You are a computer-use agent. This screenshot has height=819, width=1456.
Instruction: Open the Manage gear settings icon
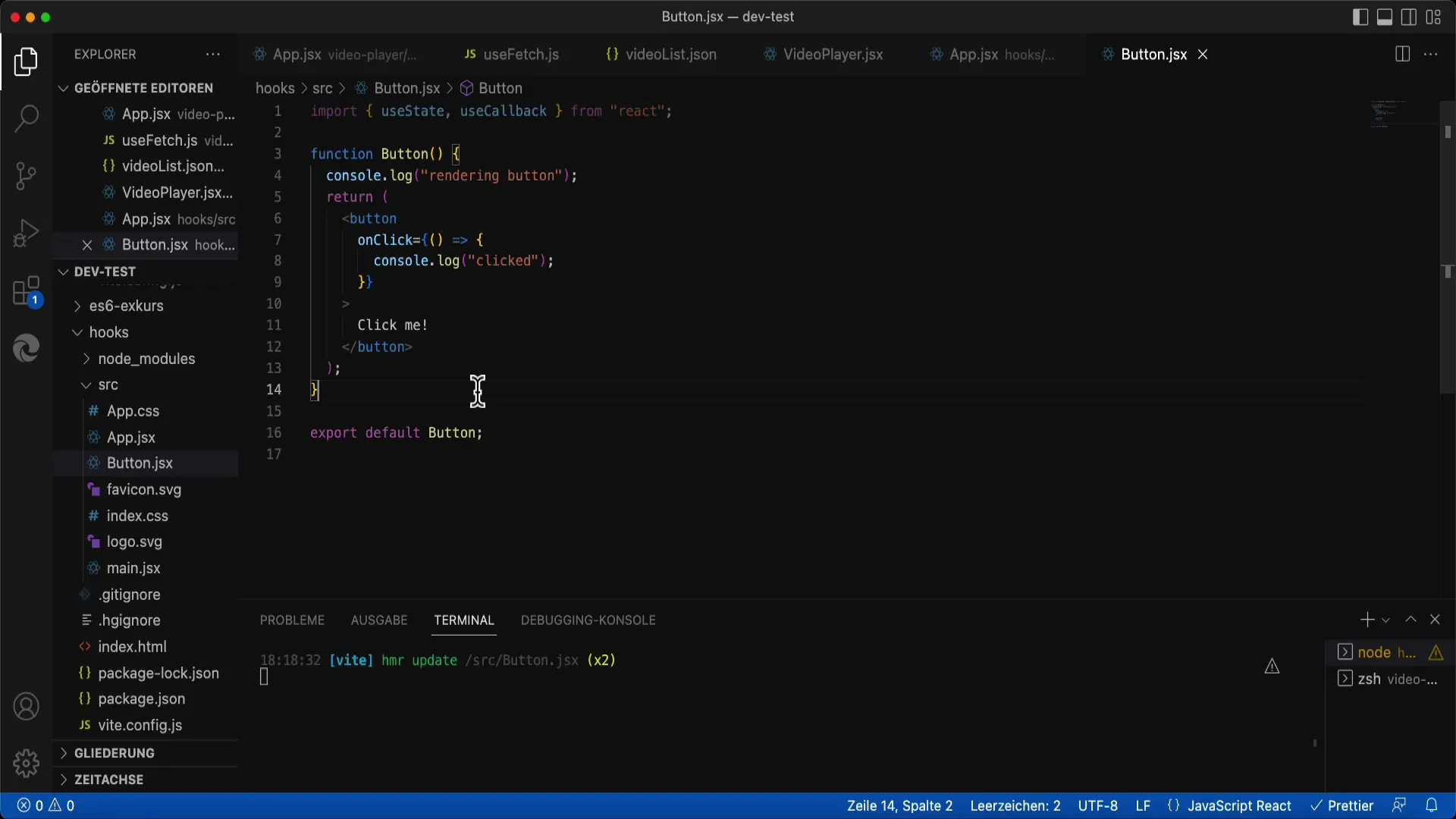click(27, 763)
